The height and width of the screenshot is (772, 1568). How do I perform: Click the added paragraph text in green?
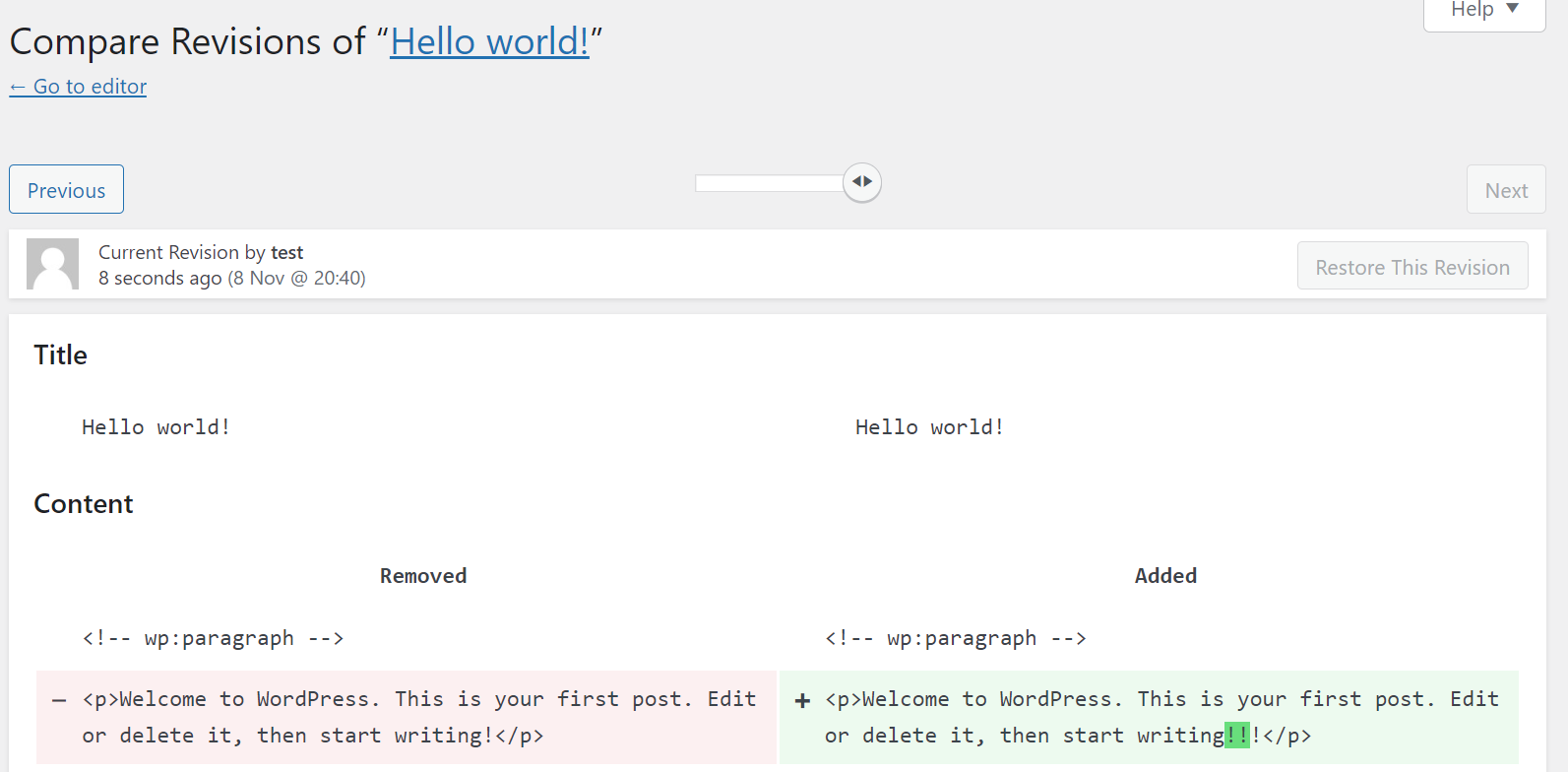[1162, 717]
